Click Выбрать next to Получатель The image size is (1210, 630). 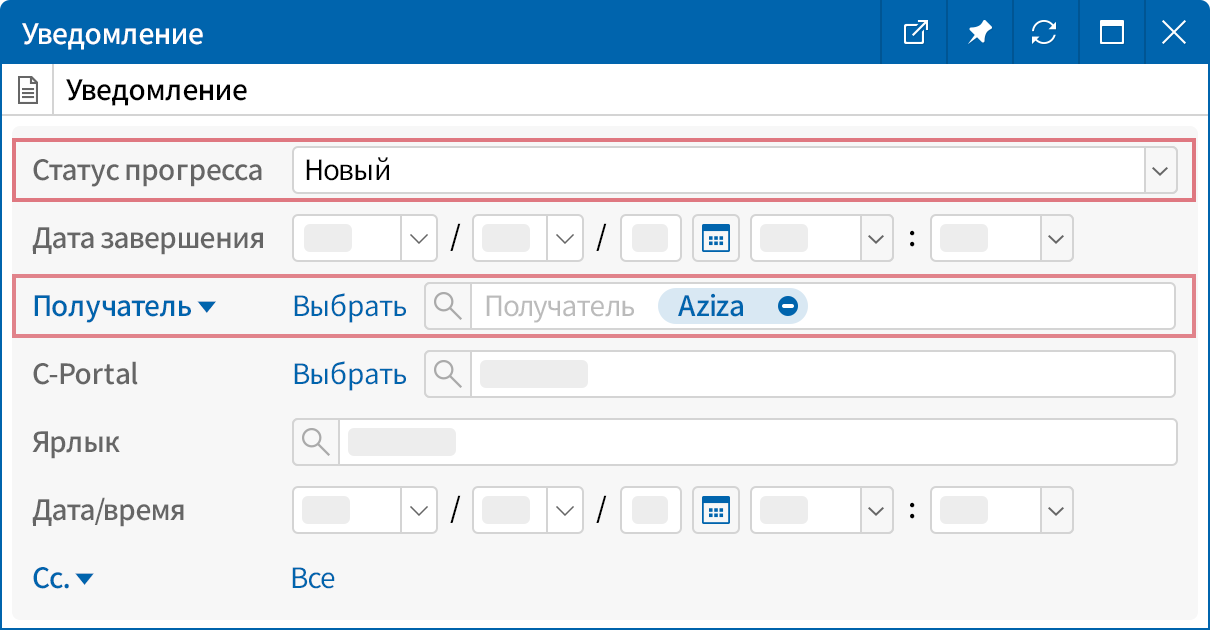[x=349, y=306]
